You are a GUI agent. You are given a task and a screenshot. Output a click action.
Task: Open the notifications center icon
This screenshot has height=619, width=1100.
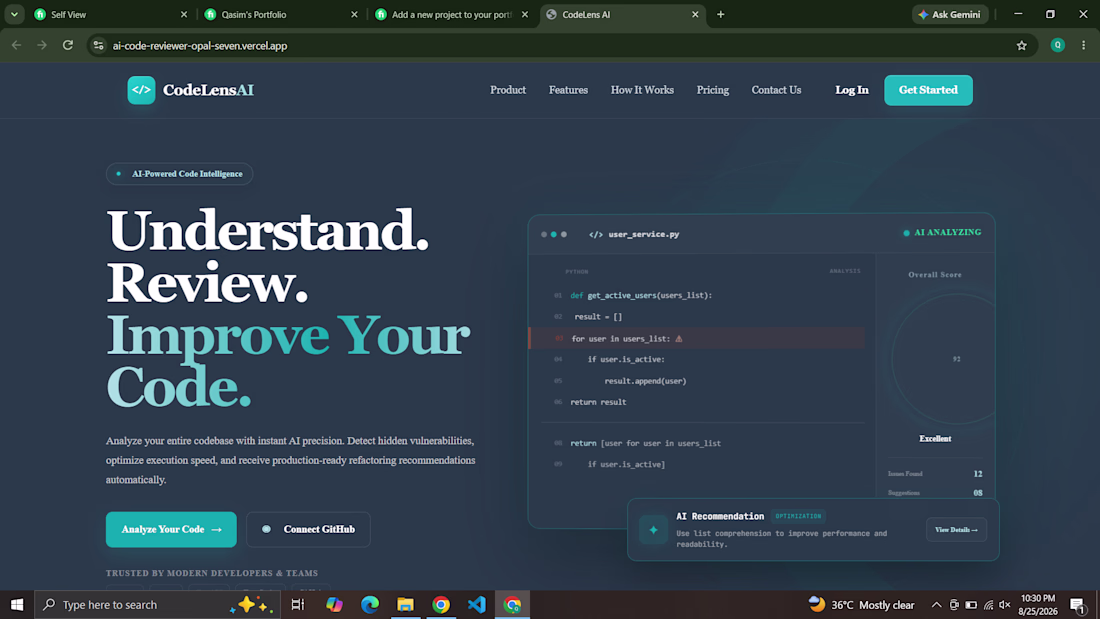tap(1078, 604)
